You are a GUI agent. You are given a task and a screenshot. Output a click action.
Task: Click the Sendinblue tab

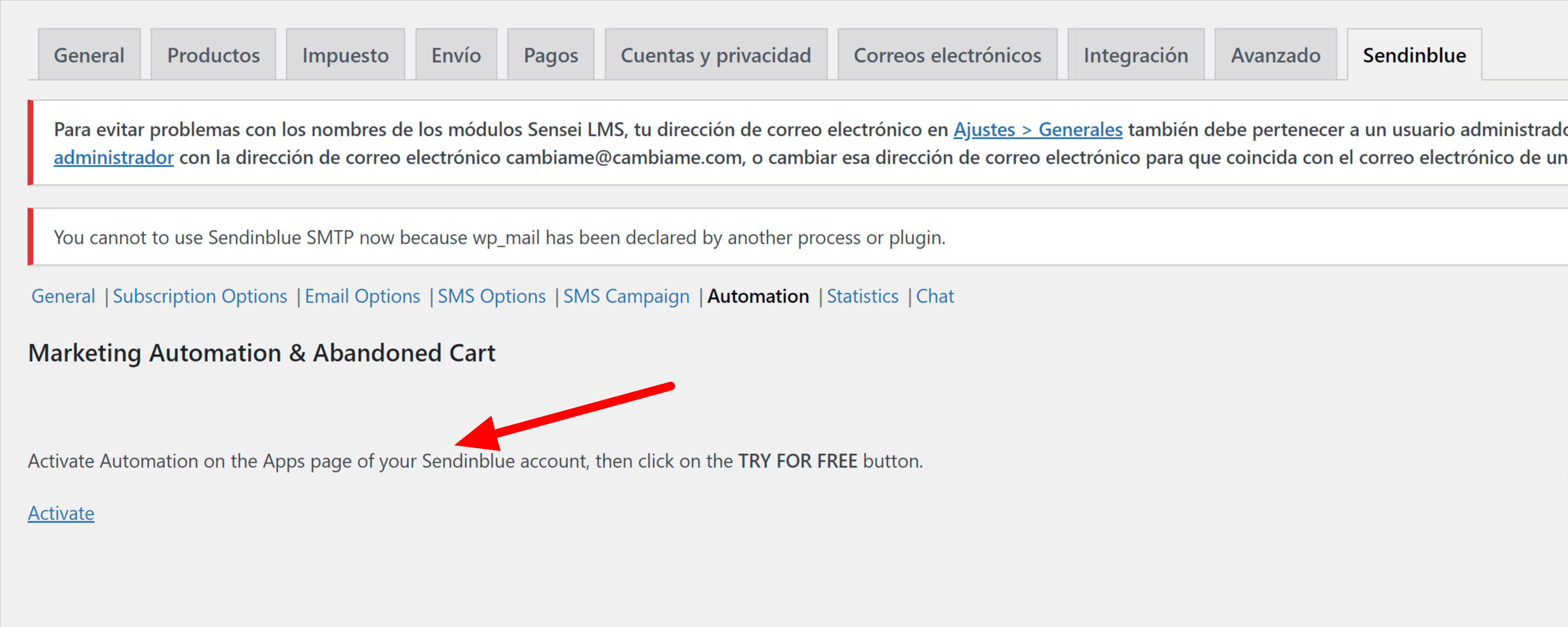click(x=1414, y=55)
